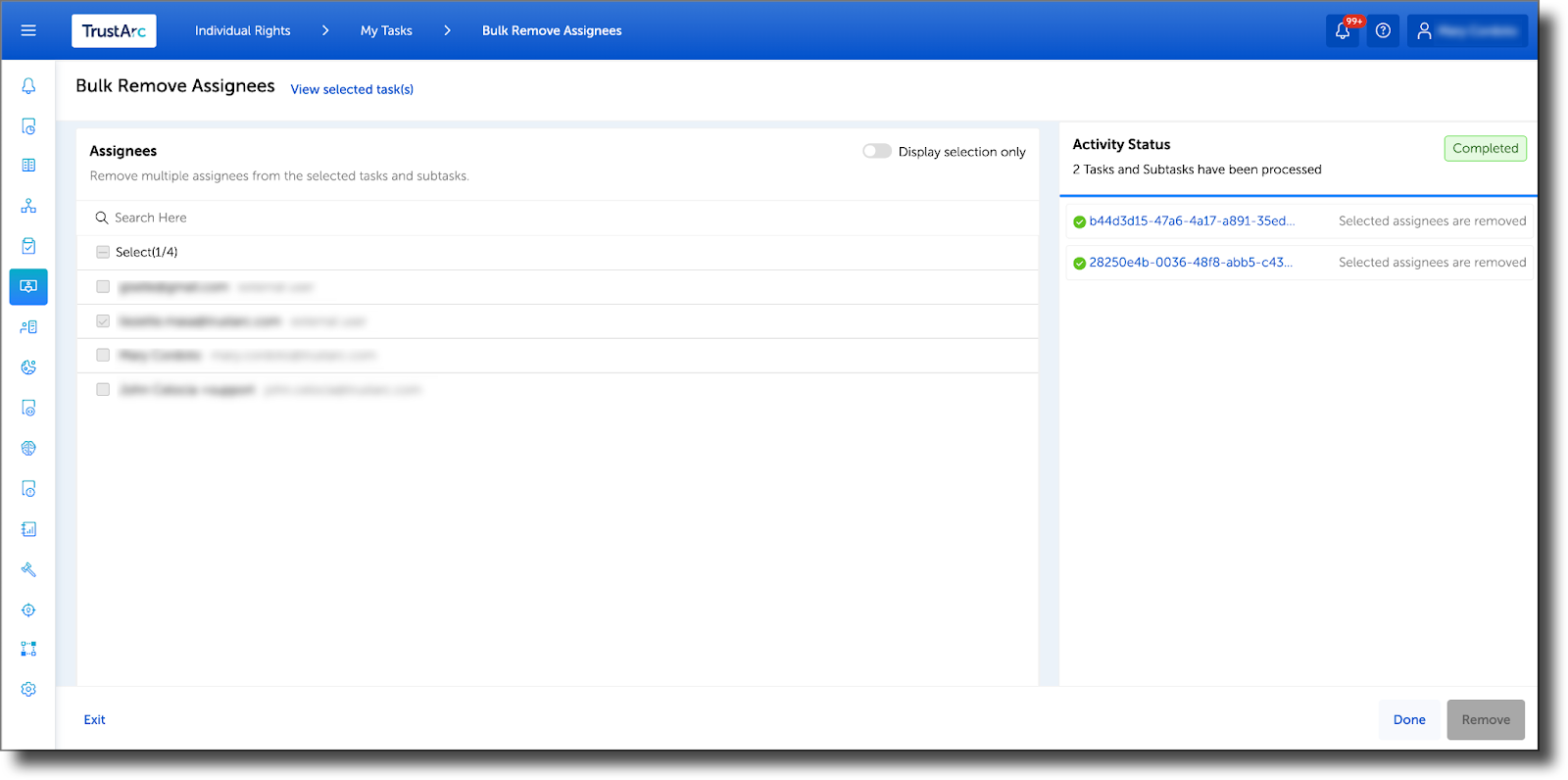Click the Done button
The width and height of the screenshot is (1568, 780).
[1409, 719]
